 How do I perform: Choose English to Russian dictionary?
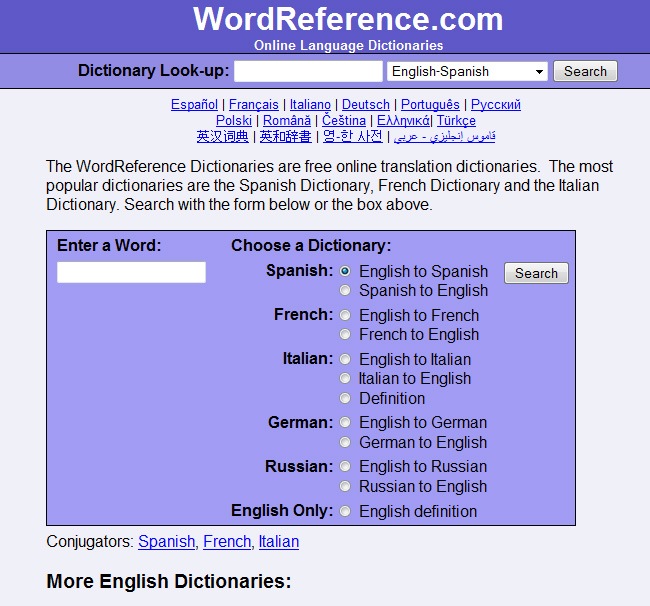[x=345, y=466]
